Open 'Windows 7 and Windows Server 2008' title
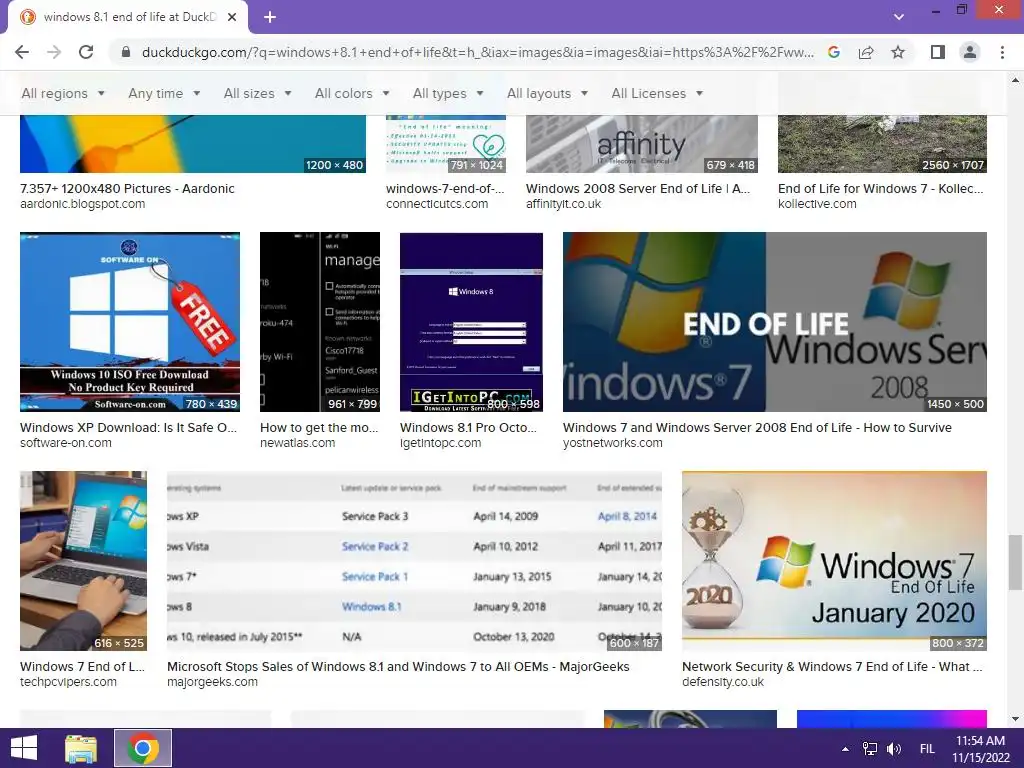The image size is (1024, 768). pos(758,428)
